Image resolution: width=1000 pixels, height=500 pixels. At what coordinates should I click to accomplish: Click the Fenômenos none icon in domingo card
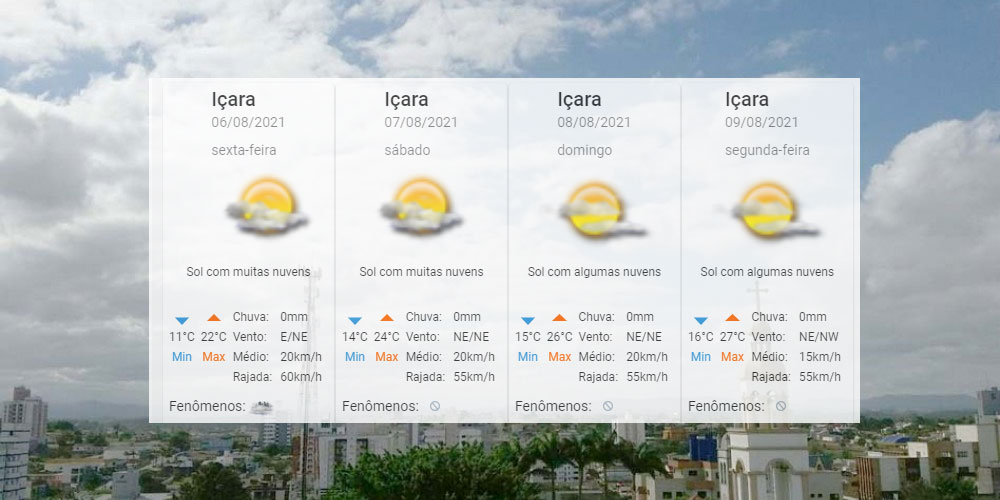(607, 406)
